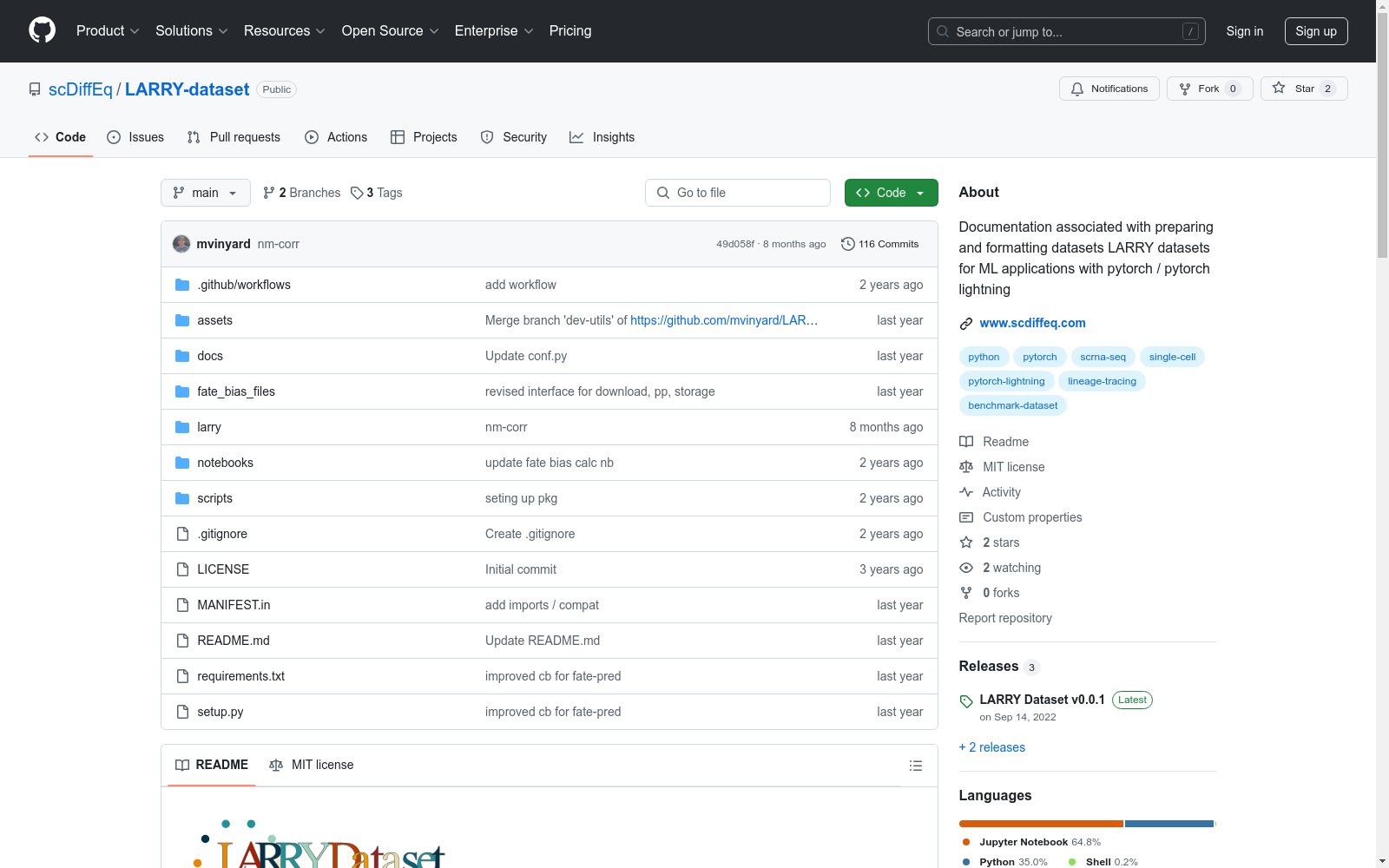Open the README outline list icon
Image resolution: width=1389 pixels, height=868 pixels.
pos(915,766)
